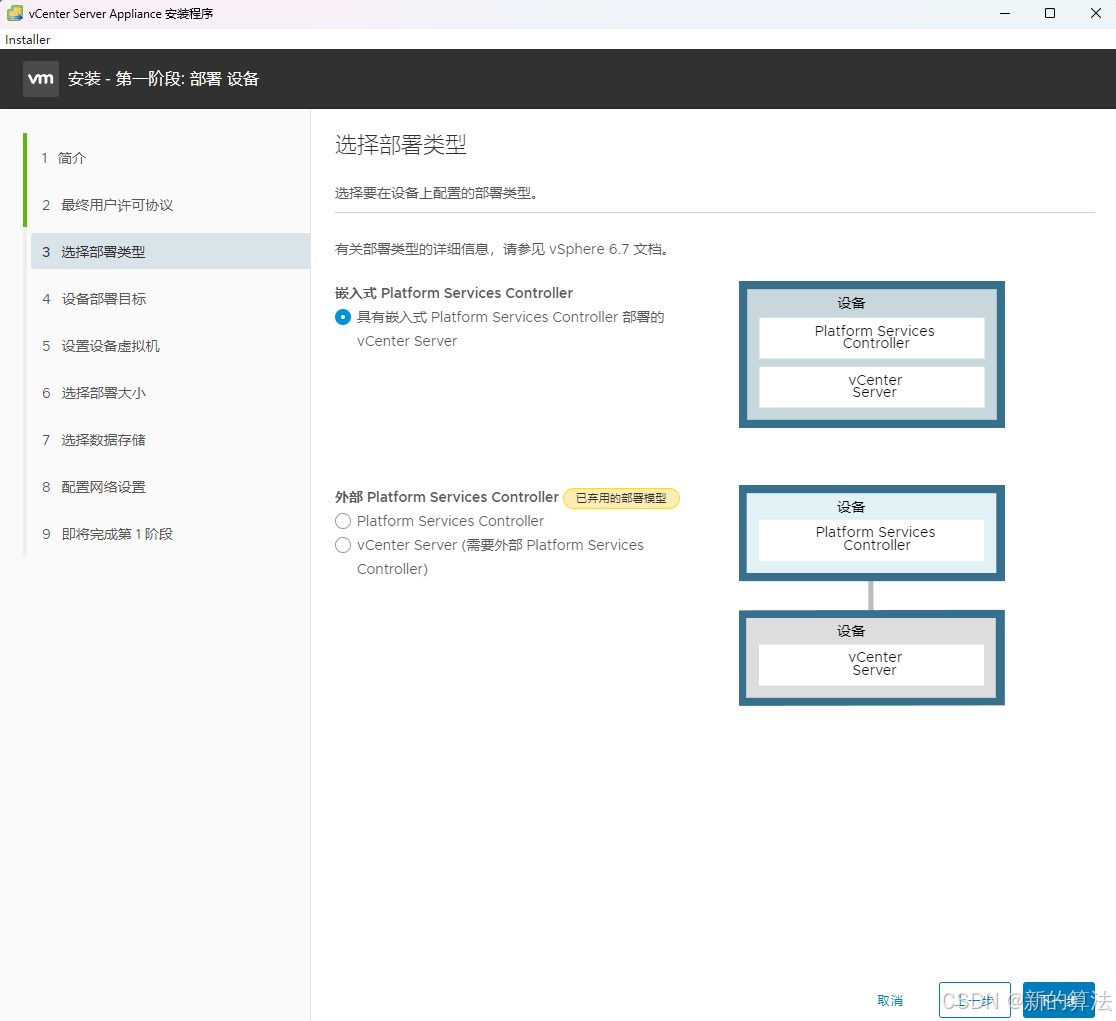The width and height of the screenshot is (1116, 1021).
Task: Click the 上一步 button
Action: coord(974,1000)
